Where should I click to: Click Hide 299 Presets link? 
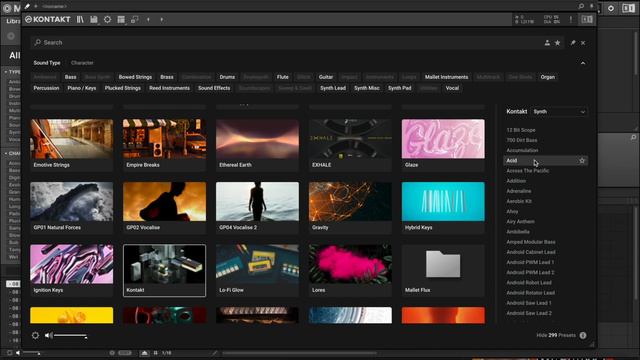point(556,335)
